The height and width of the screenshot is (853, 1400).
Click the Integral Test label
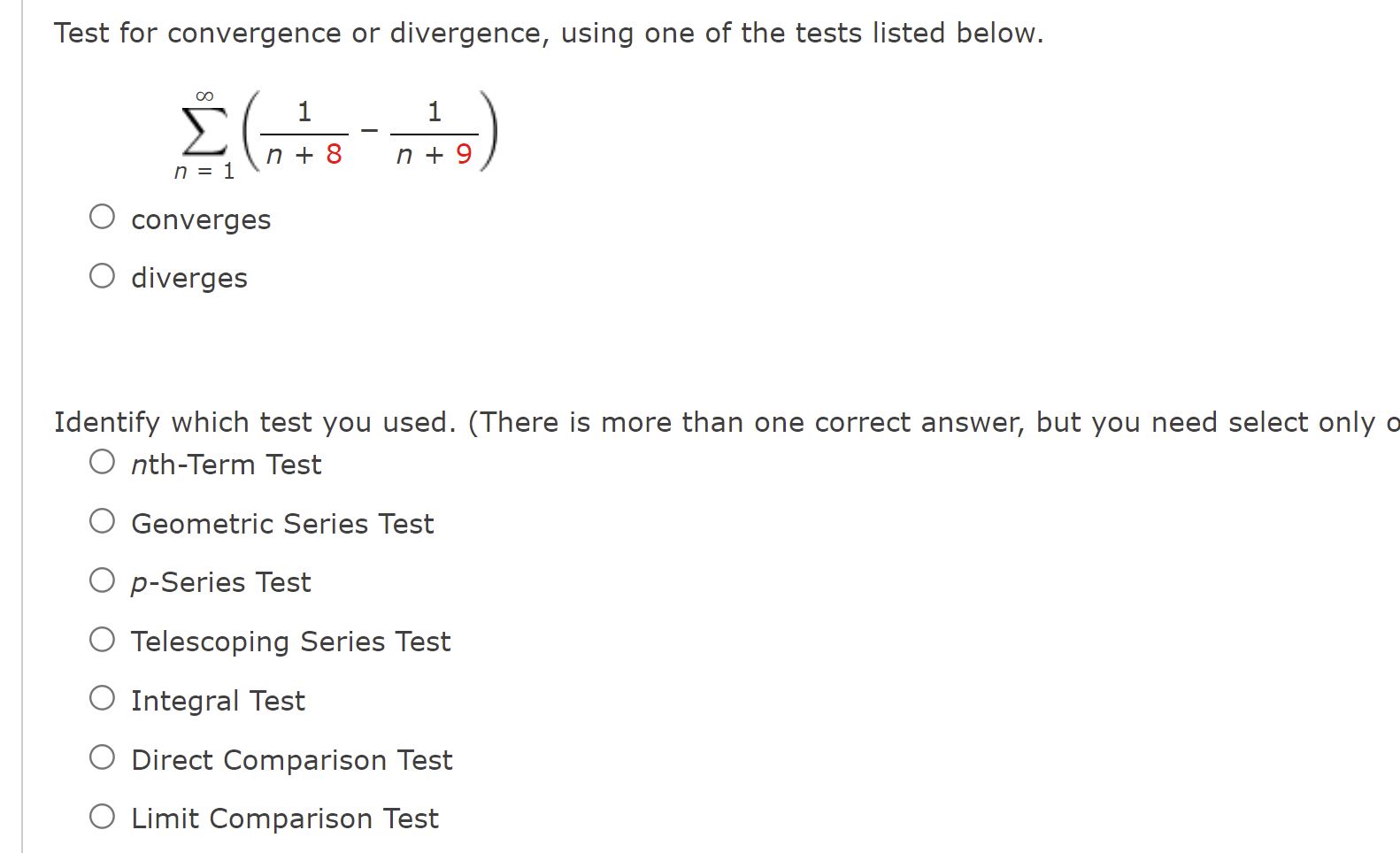click(217, 700)
